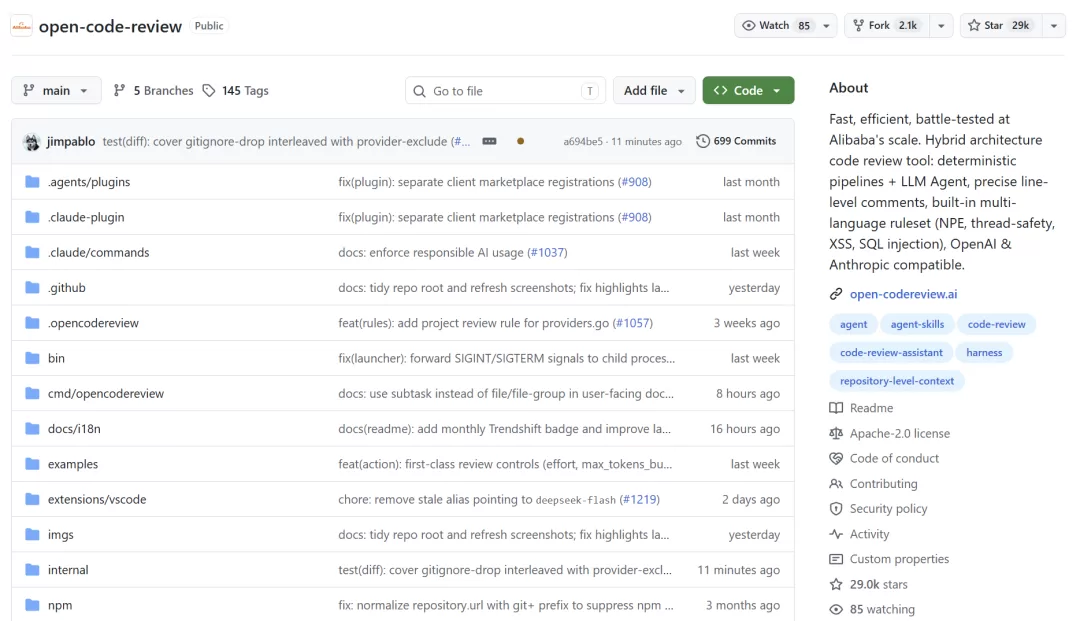Image resolution: width=1080 pixels, height=621 pixels.
Task: Click the Custom properties icon
Action: 835,559
